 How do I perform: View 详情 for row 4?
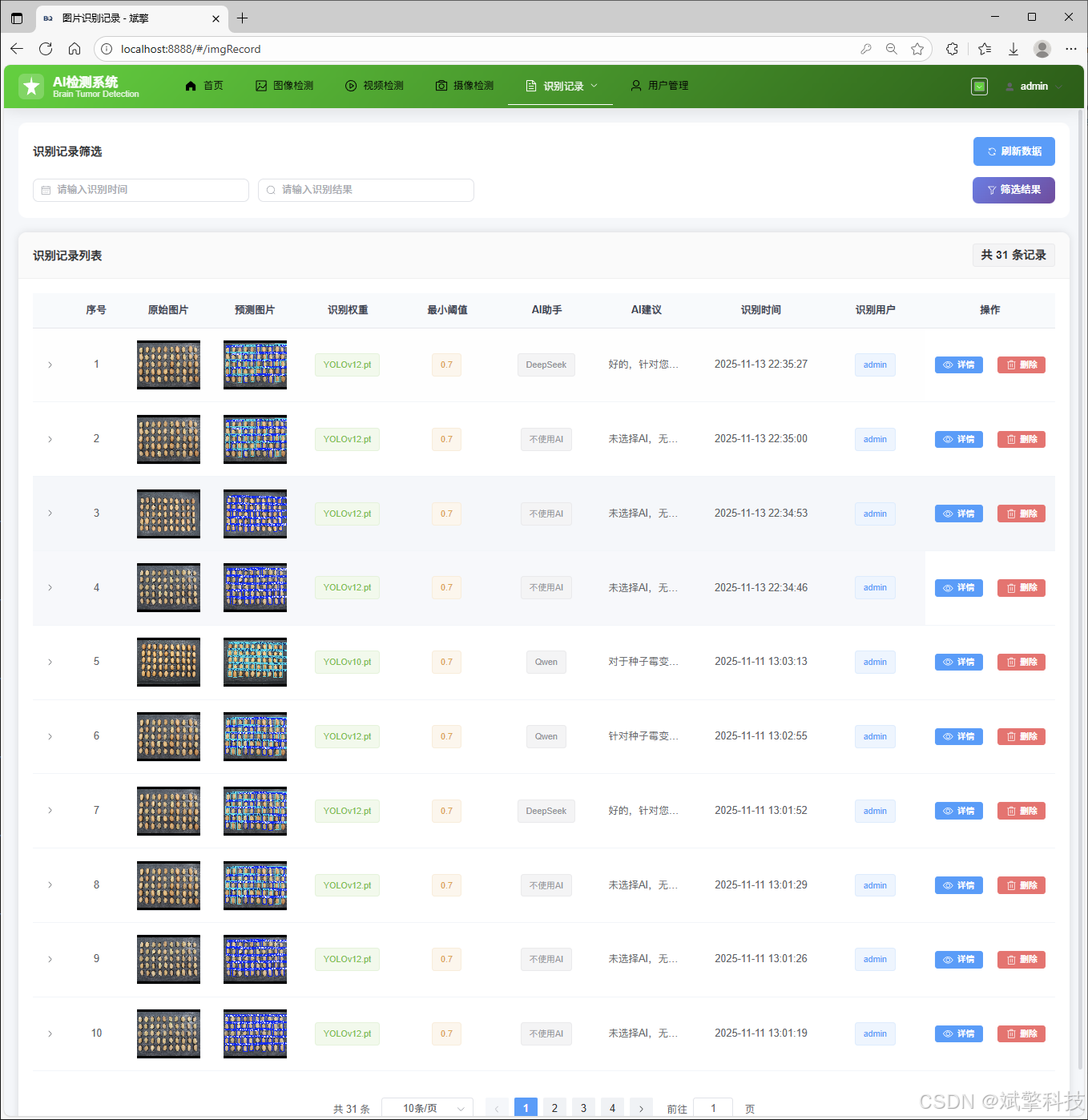point(959,588)
